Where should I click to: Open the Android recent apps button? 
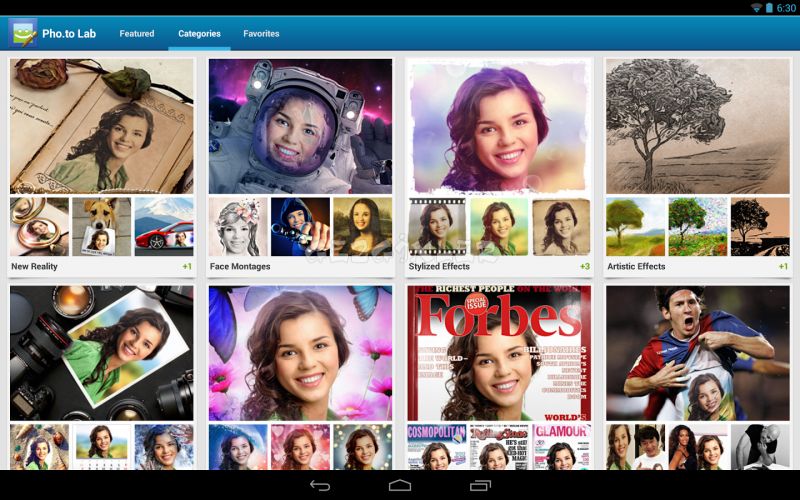click(480, 485)
